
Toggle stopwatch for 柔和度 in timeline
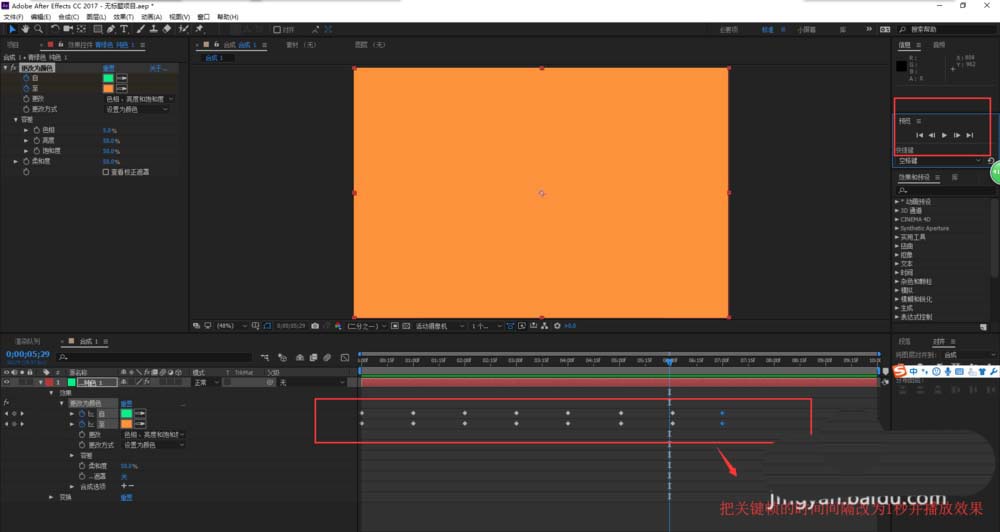point(82,466)
